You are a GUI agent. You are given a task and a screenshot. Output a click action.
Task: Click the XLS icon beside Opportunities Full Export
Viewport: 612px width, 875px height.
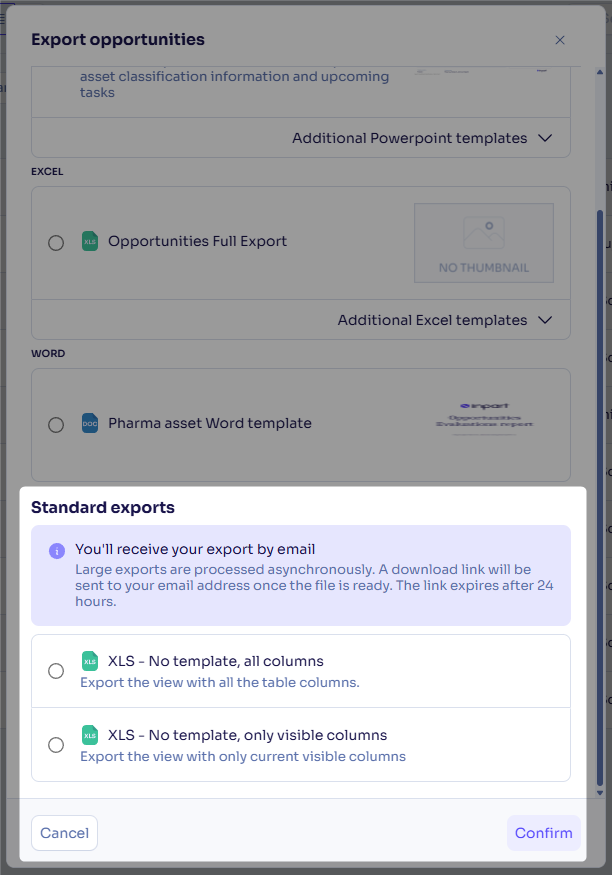click(x=90, y=241)
